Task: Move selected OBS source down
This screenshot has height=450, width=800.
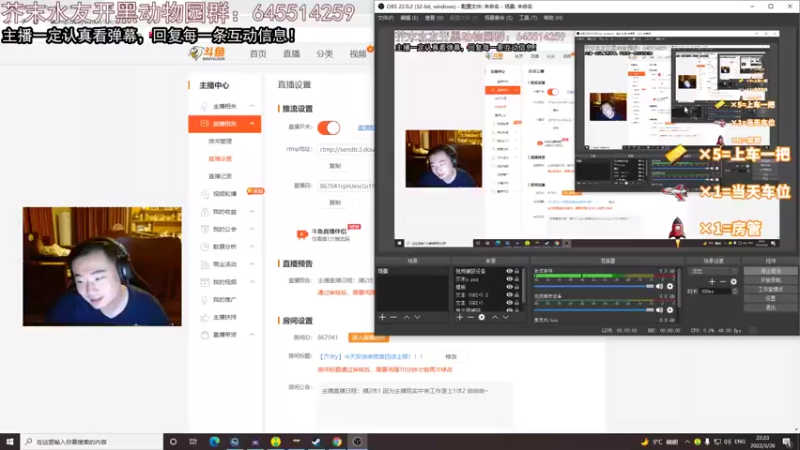Action: click(506, 317)
